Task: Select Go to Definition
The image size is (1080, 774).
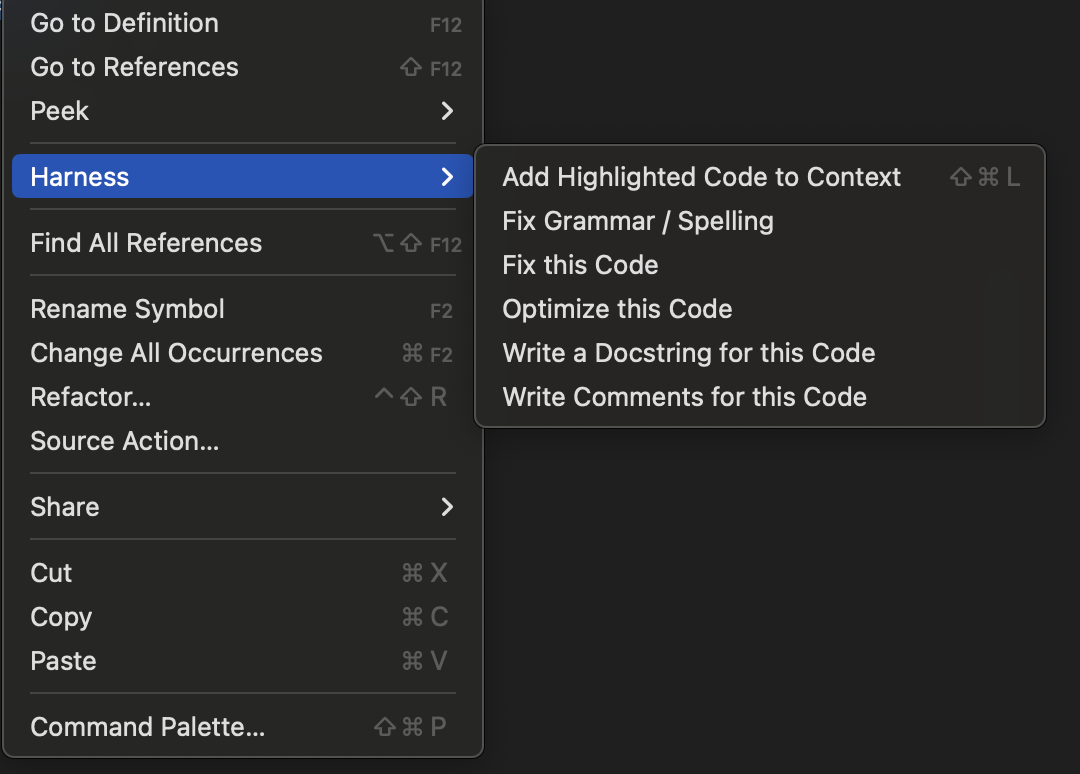Action: point(124,23)
